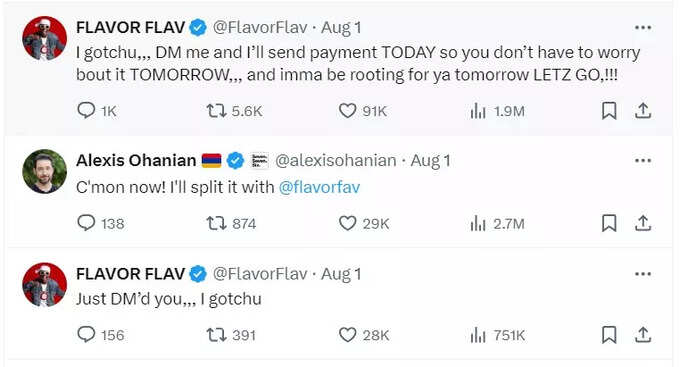Open @FlavorFlav handle on last tweet

pos(260,274)
